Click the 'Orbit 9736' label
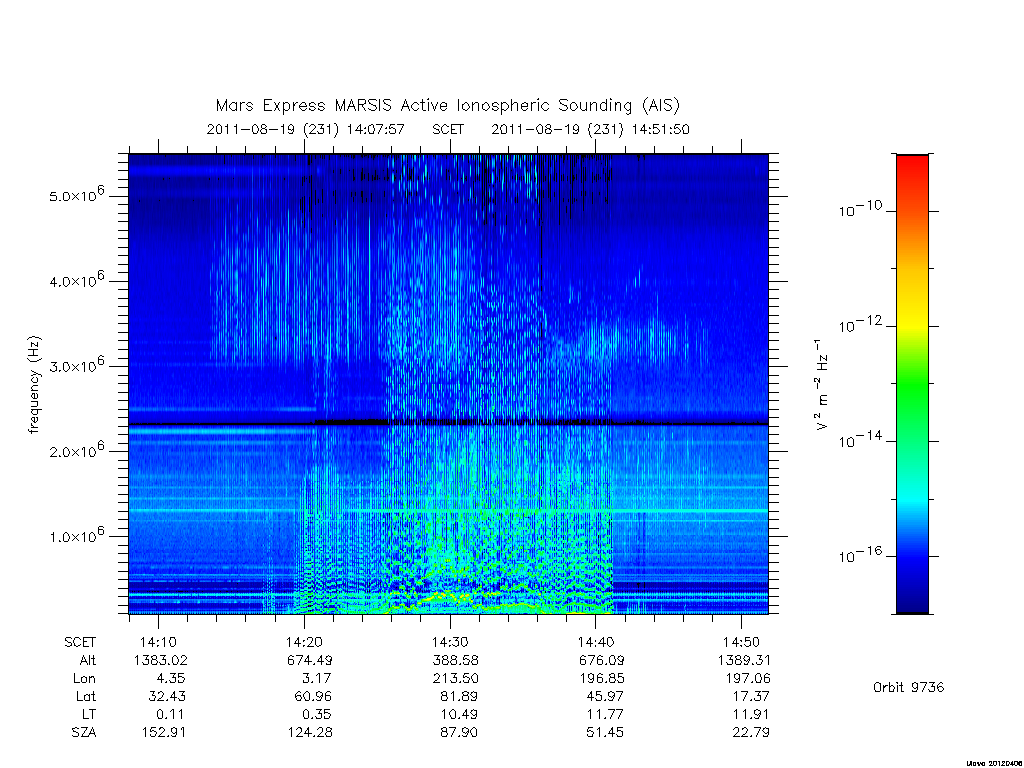This screenshot has width=1024, height=768. point(908,687)
